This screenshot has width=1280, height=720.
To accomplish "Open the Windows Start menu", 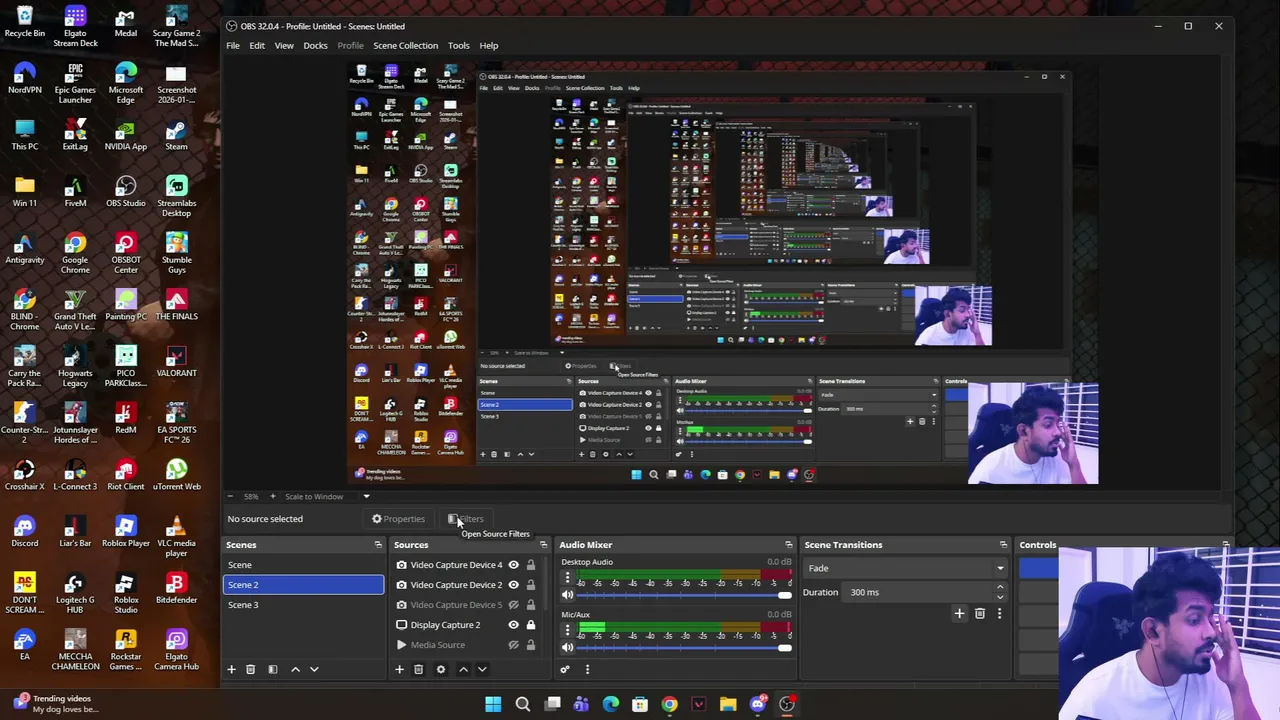I will point(493,704).
